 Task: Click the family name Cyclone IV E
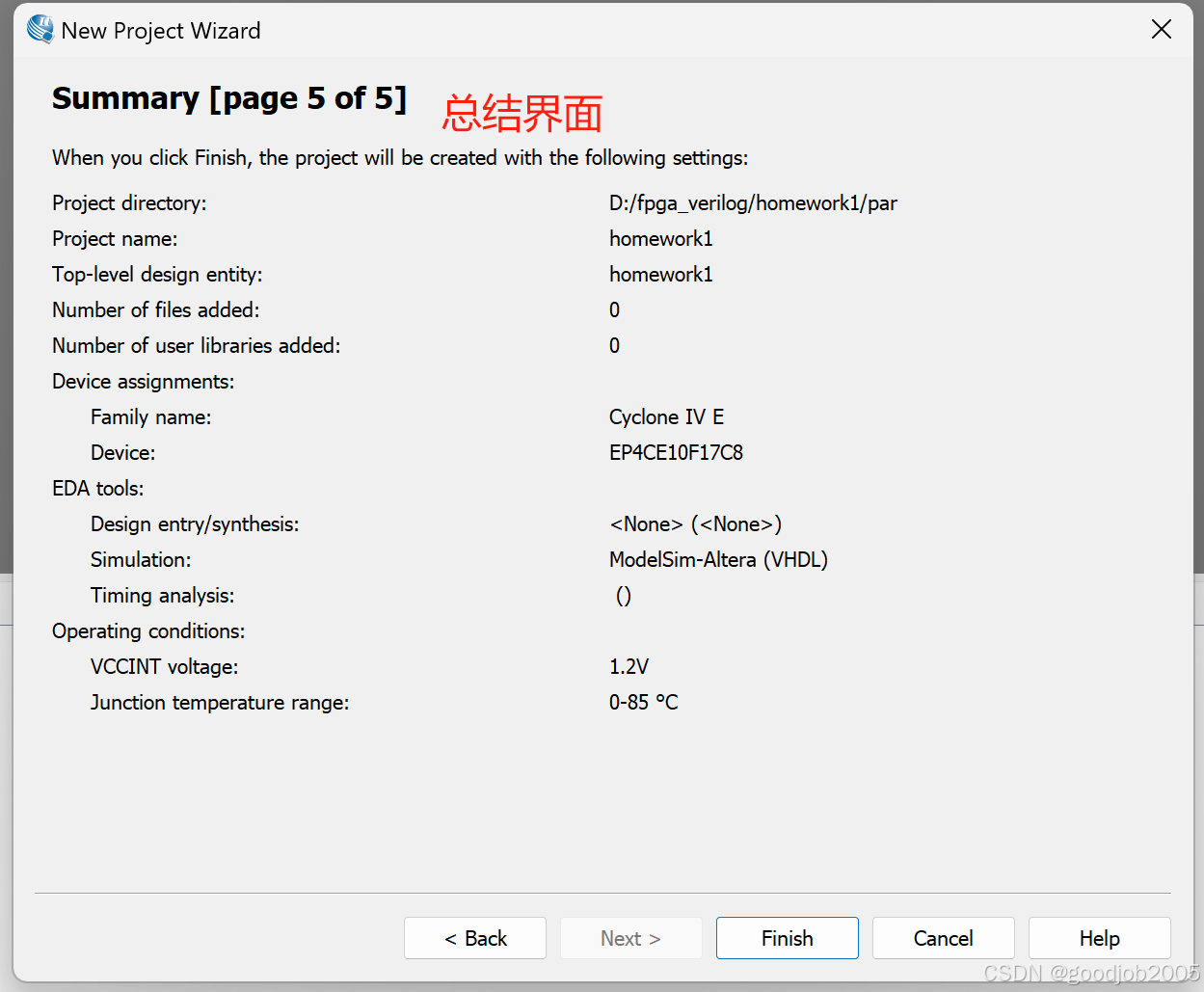(666, 417)
